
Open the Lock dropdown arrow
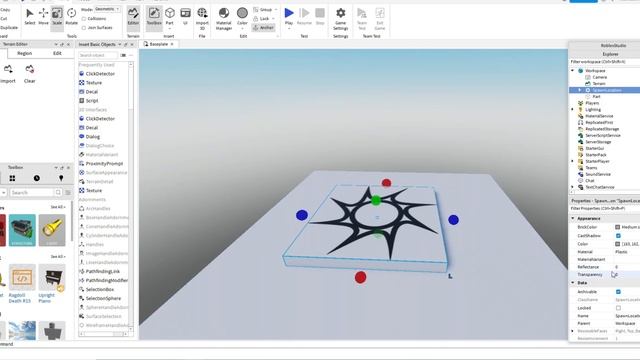273,19
